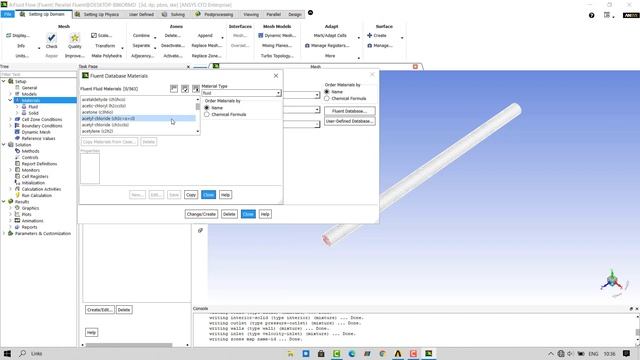This screenshot has height=360, width=640.
Task: Click Methods icon under Solution
Action: tap(18, 151)
